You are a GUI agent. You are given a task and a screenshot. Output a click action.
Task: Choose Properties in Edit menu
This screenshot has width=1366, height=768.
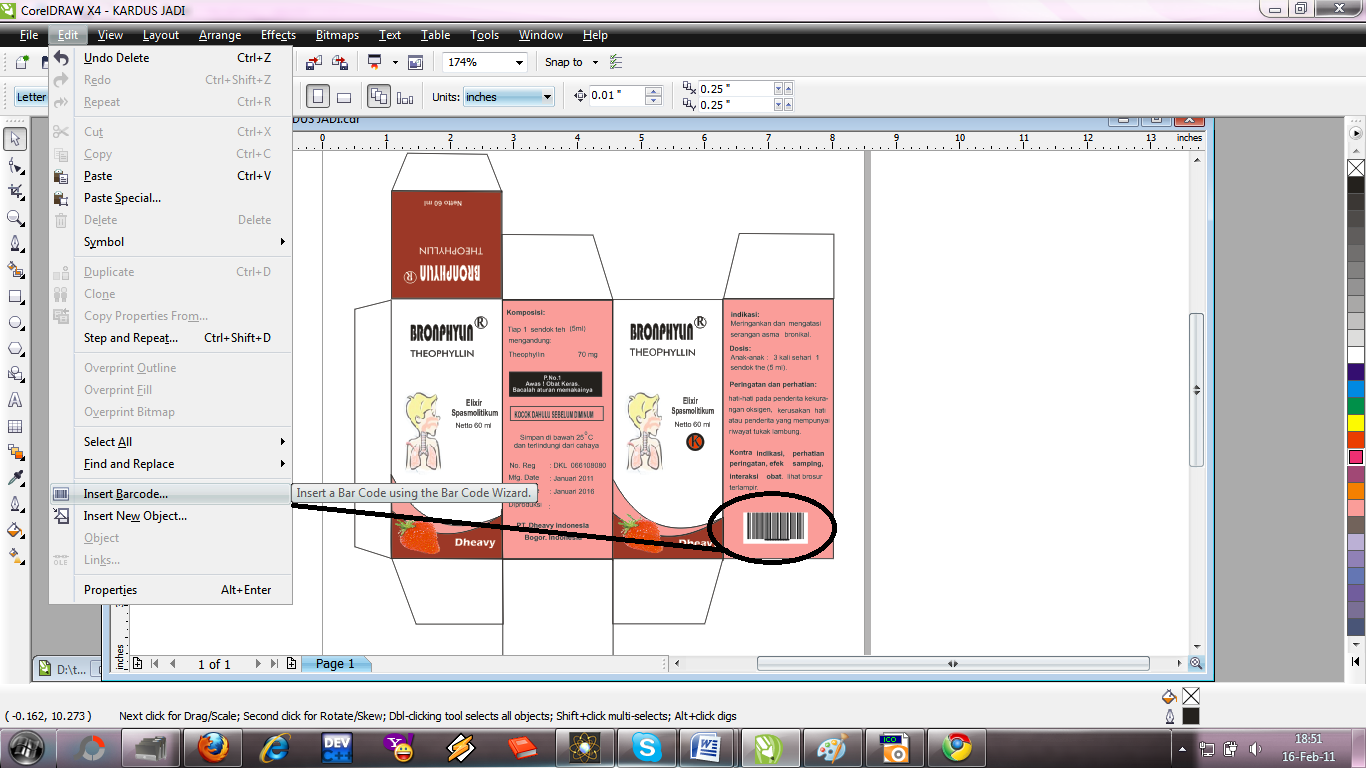click(x=171, y=590)
